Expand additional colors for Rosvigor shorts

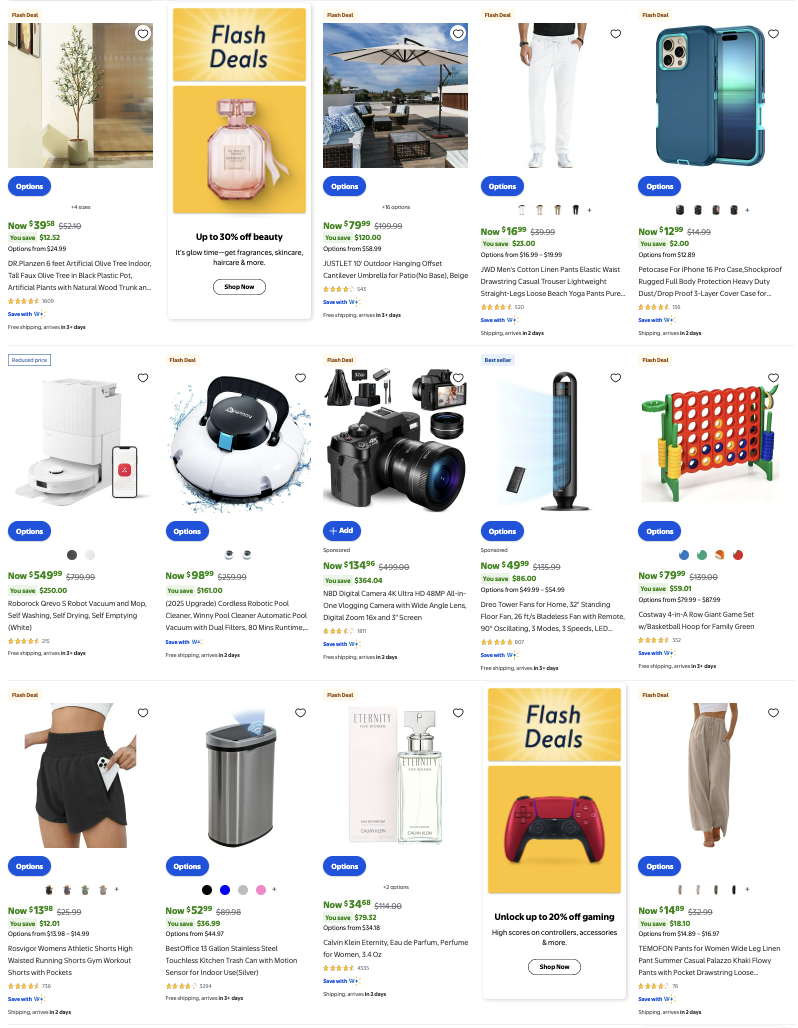point(117,890)
